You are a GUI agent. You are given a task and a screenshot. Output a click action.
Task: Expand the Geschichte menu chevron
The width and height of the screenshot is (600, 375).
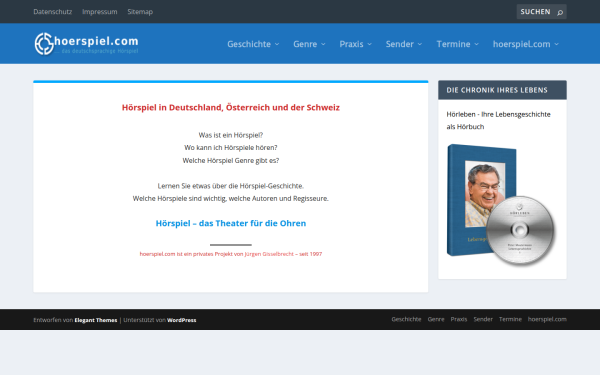277,44
